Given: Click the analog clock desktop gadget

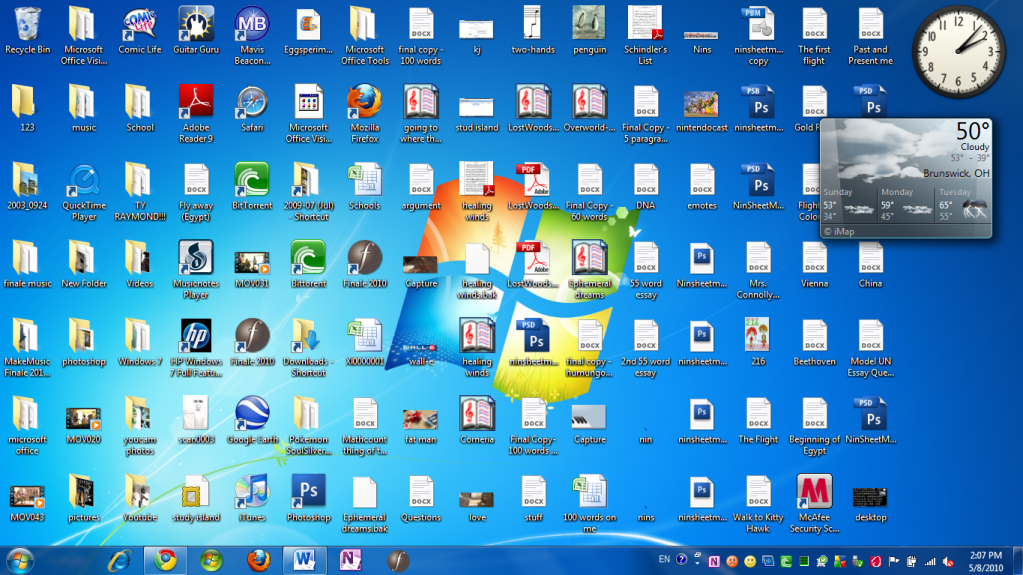Looking at the screenshot, I should 958,52.
